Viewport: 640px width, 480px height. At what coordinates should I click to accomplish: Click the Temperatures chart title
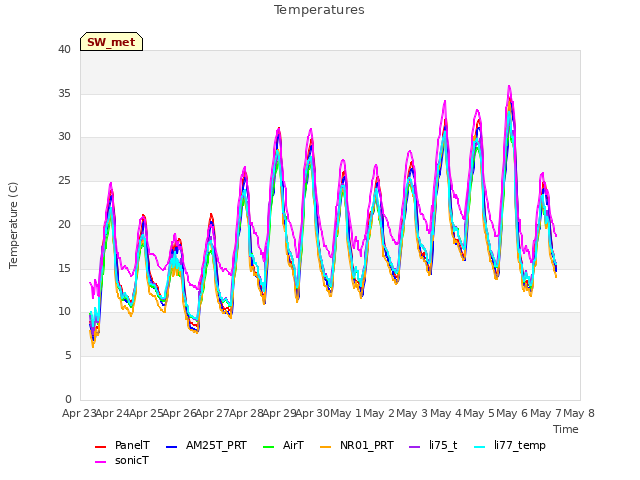click(319, 10)
